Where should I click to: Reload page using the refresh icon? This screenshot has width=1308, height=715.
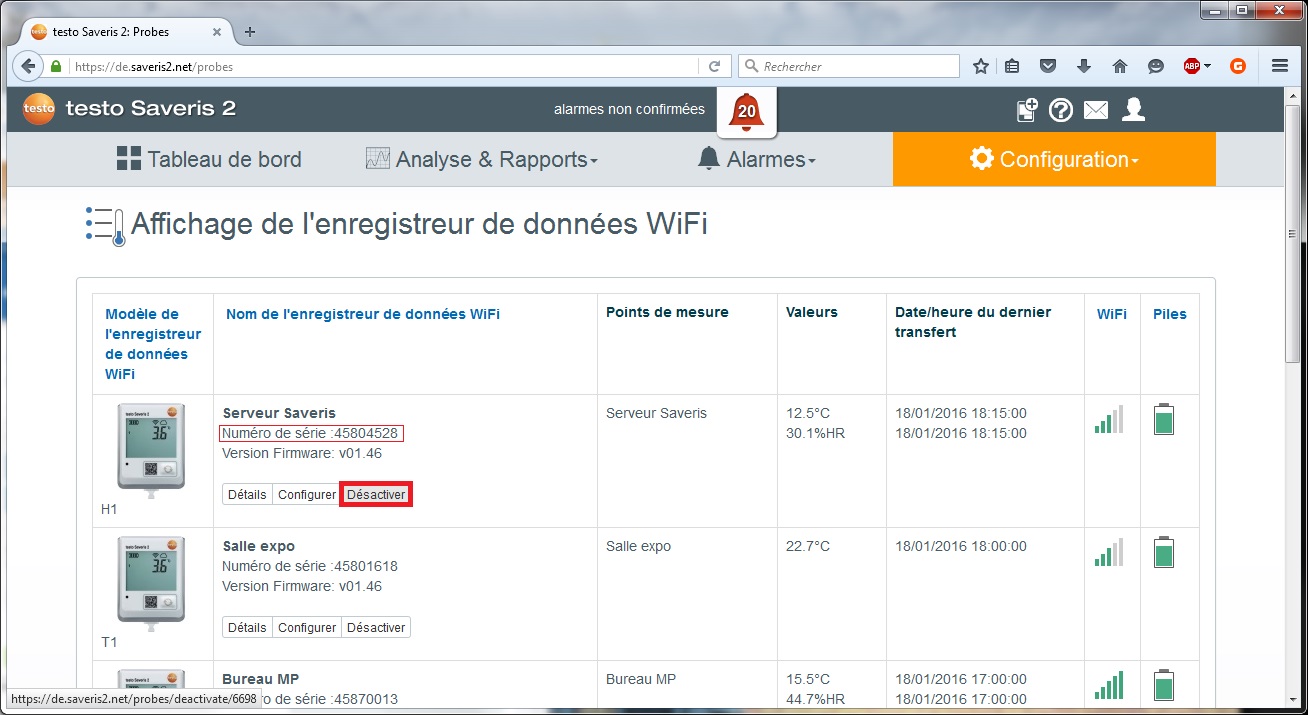pos(714,67)
